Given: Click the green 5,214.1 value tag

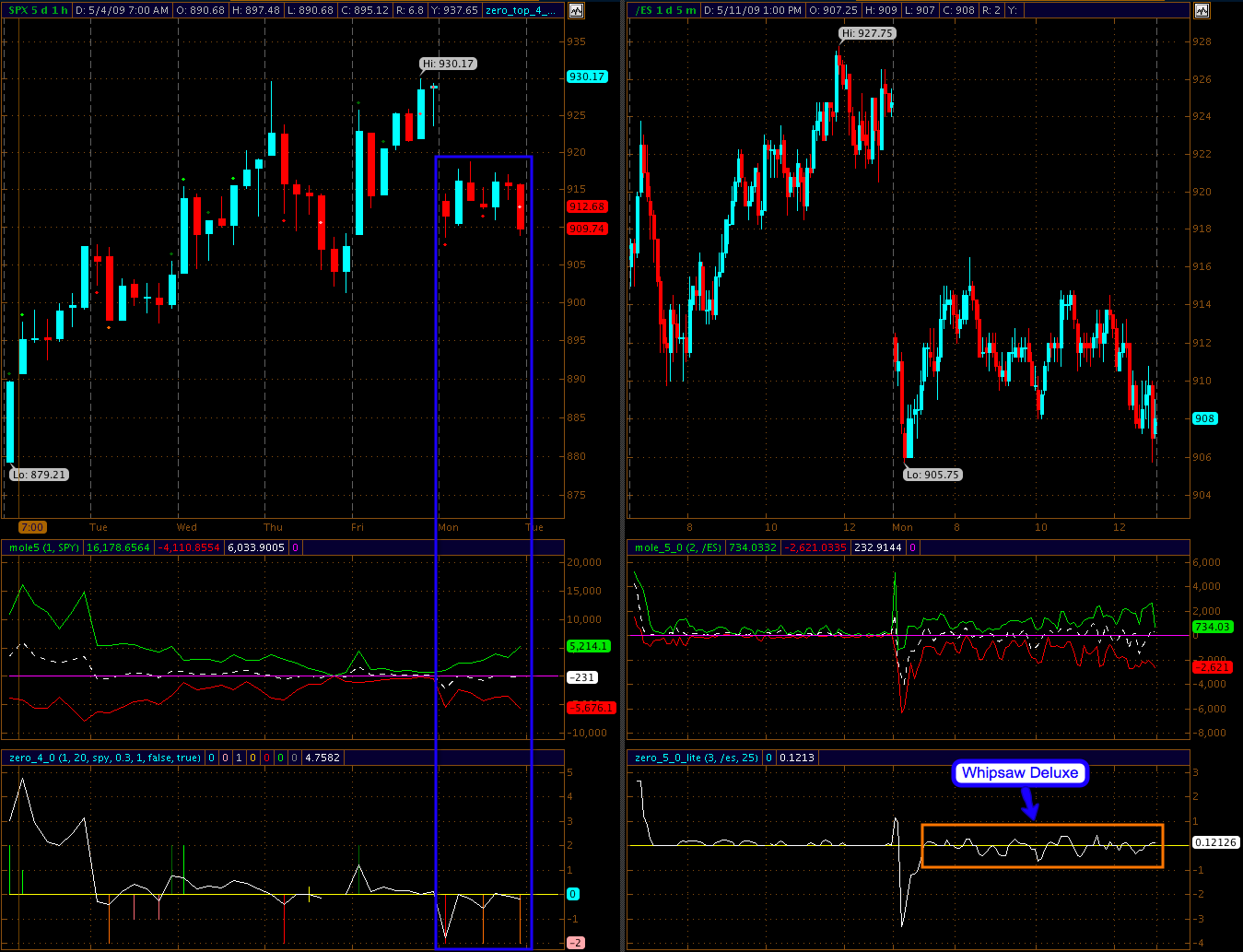Looking at the screenshot, I should [x=590, y=646].
